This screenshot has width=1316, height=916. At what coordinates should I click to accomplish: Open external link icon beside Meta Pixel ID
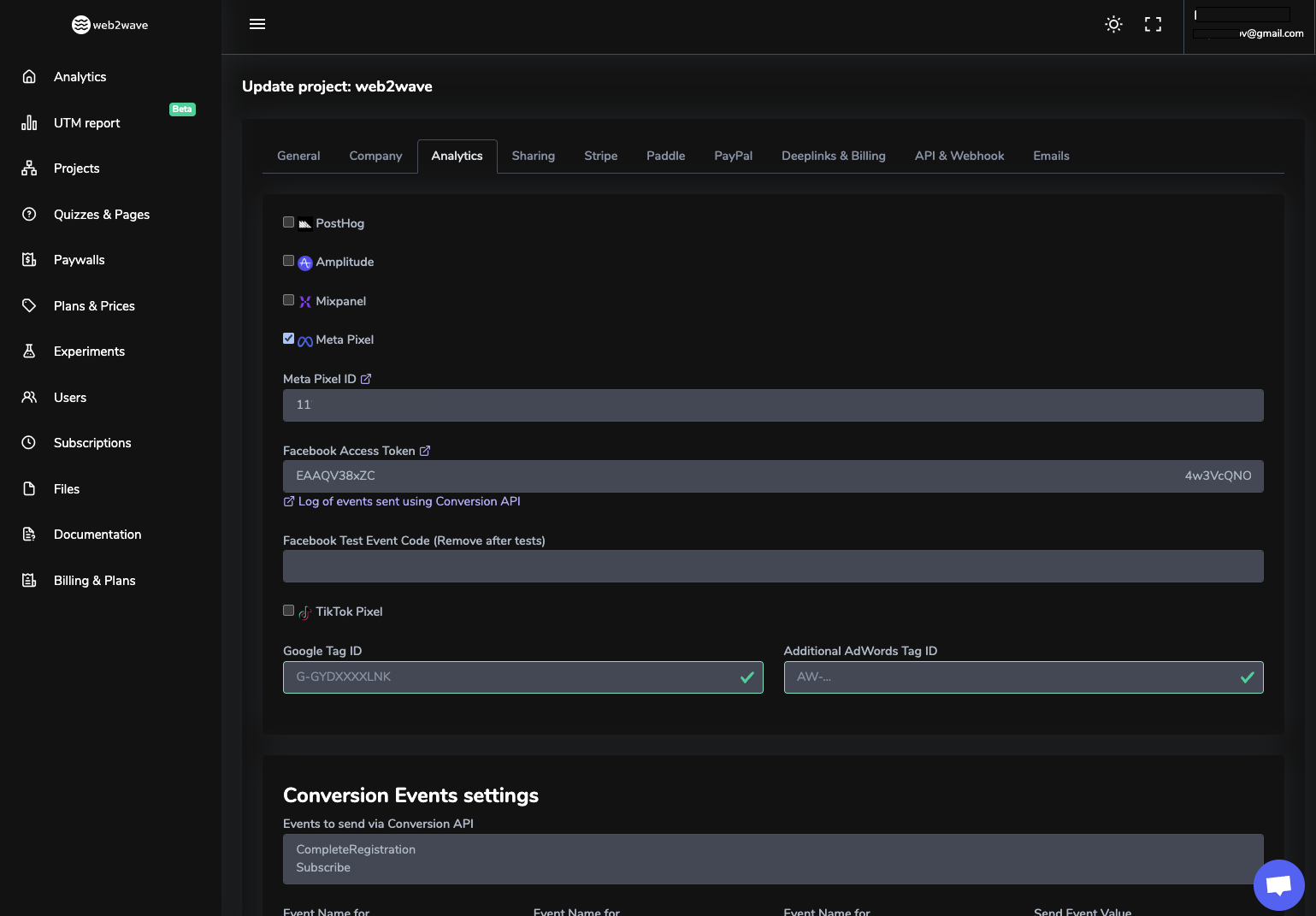[x=366, y=379]
